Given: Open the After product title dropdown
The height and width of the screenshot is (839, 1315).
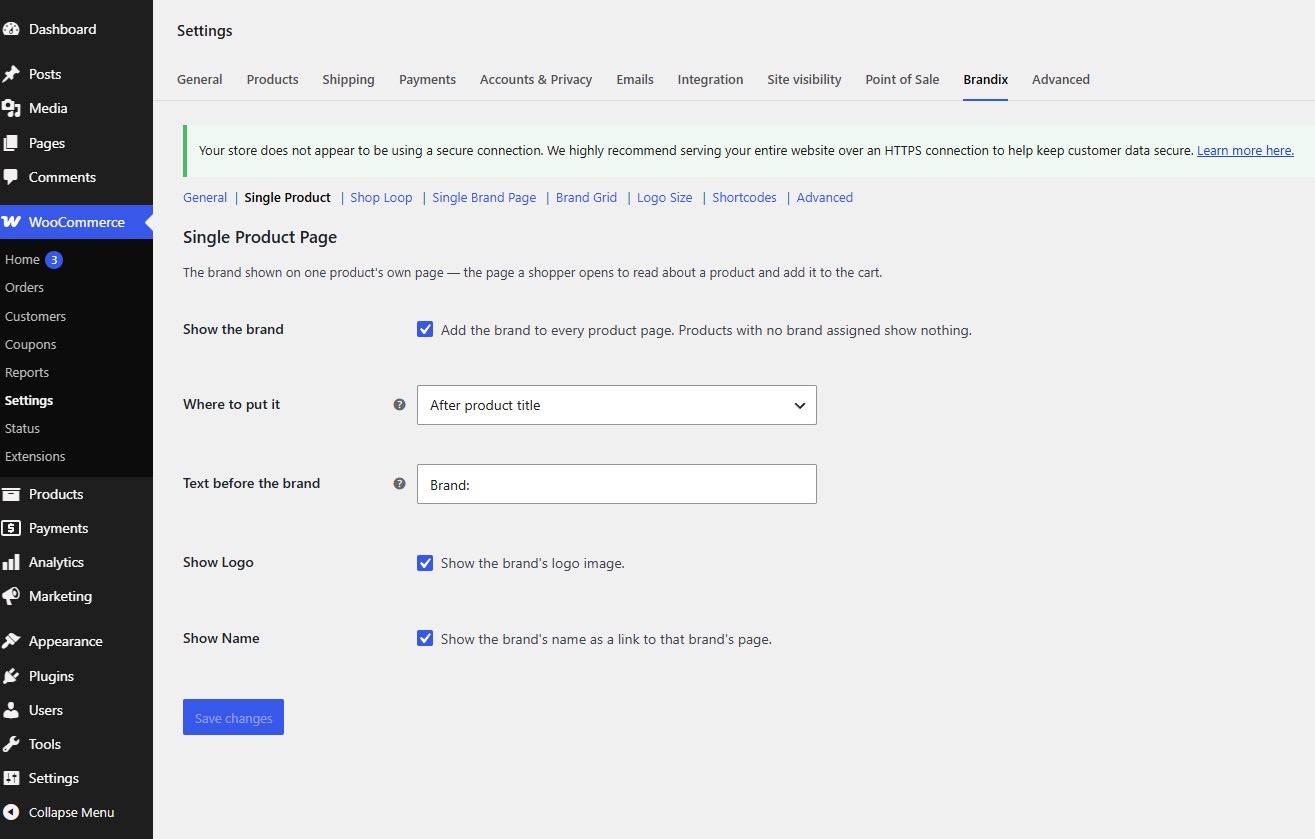Looking at the screenshot, I should 617,405.
